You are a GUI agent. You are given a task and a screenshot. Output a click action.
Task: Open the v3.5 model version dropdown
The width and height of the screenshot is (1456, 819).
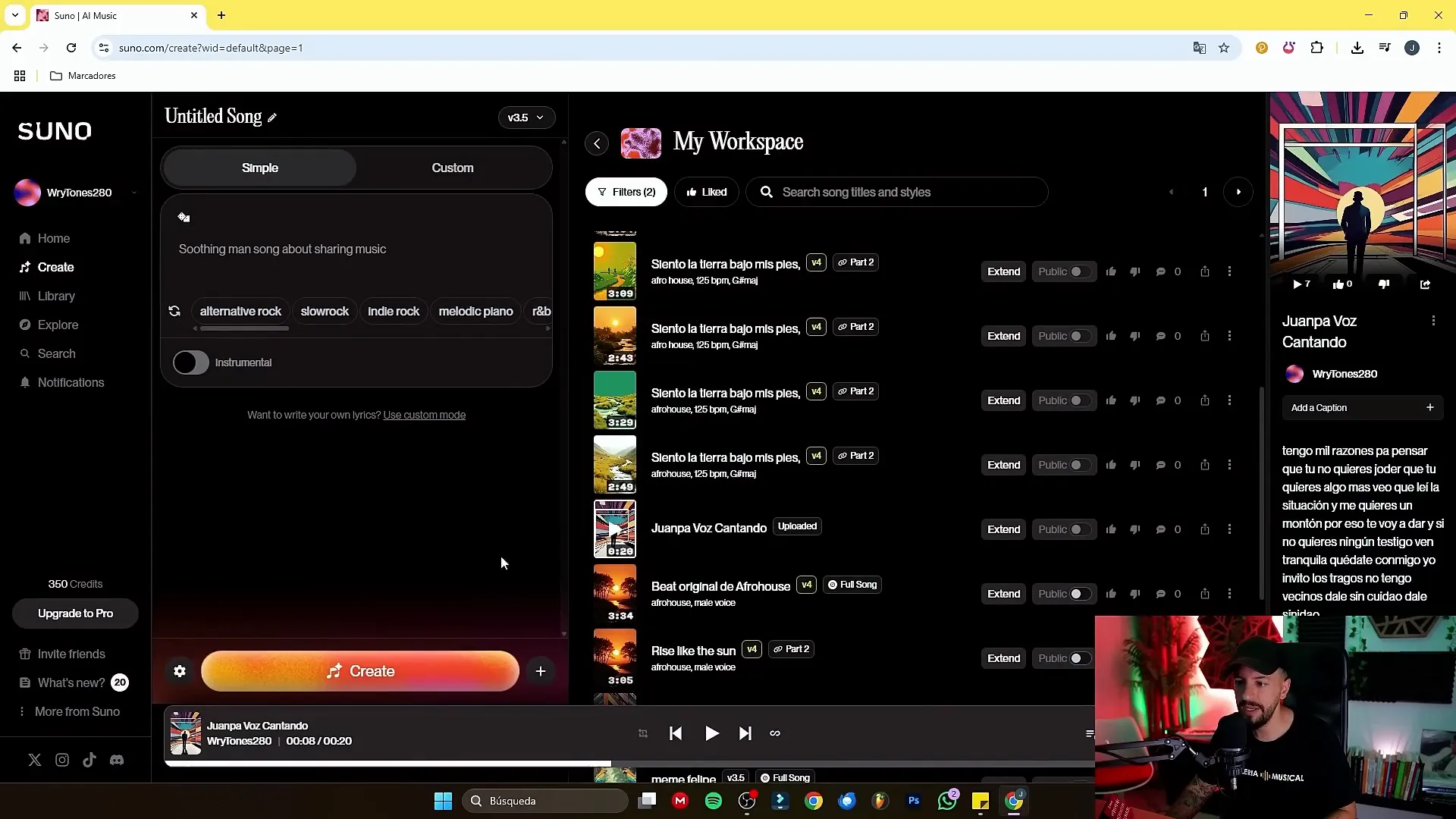point(526,118)
